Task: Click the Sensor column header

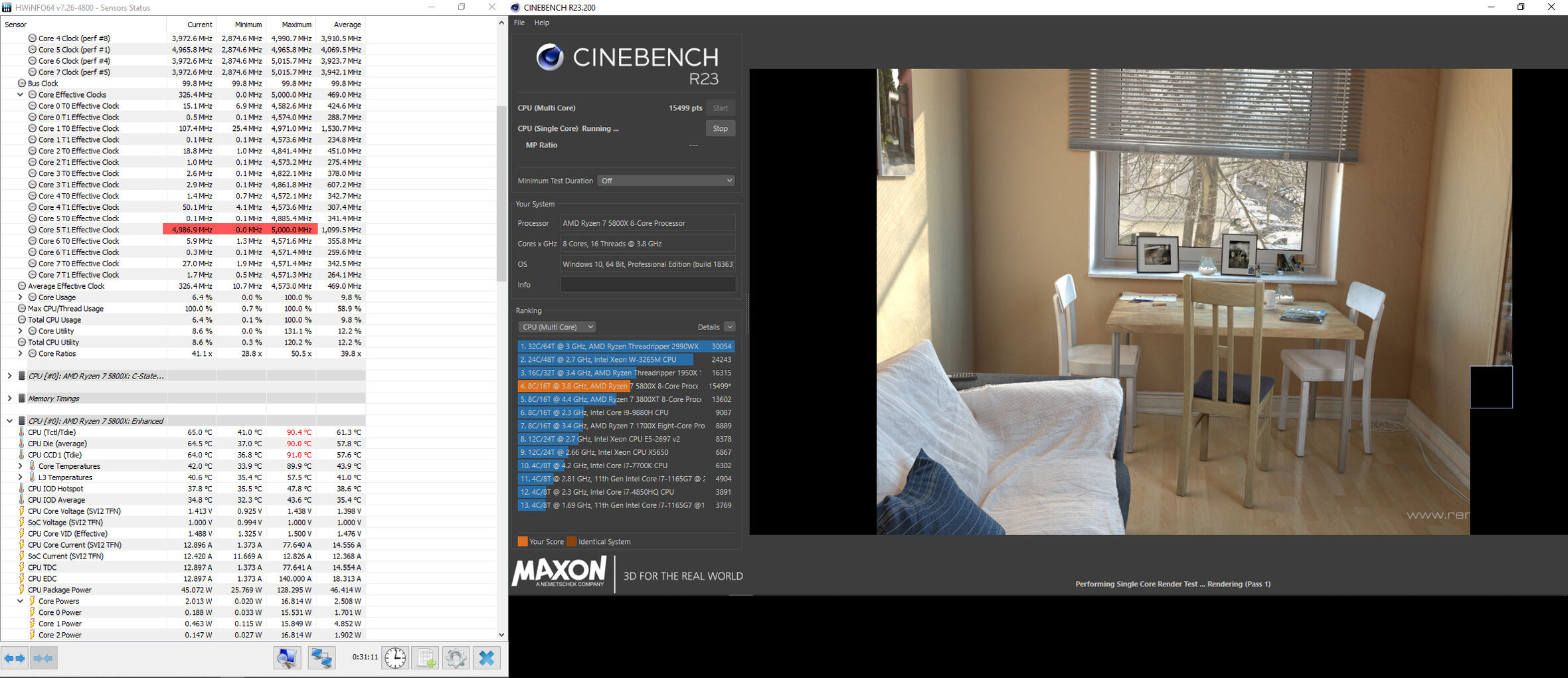Action: (84, 25)
